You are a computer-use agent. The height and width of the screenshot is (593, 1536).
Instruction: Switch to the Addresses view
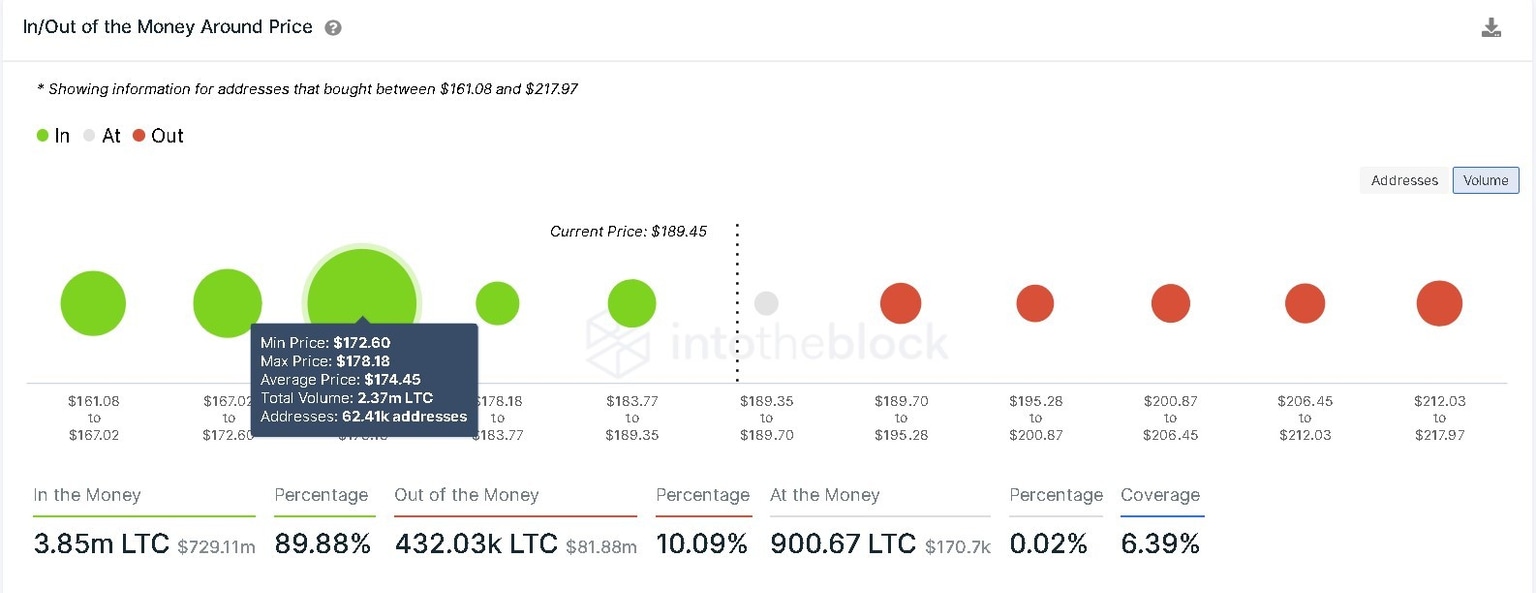pos(1403,180)
